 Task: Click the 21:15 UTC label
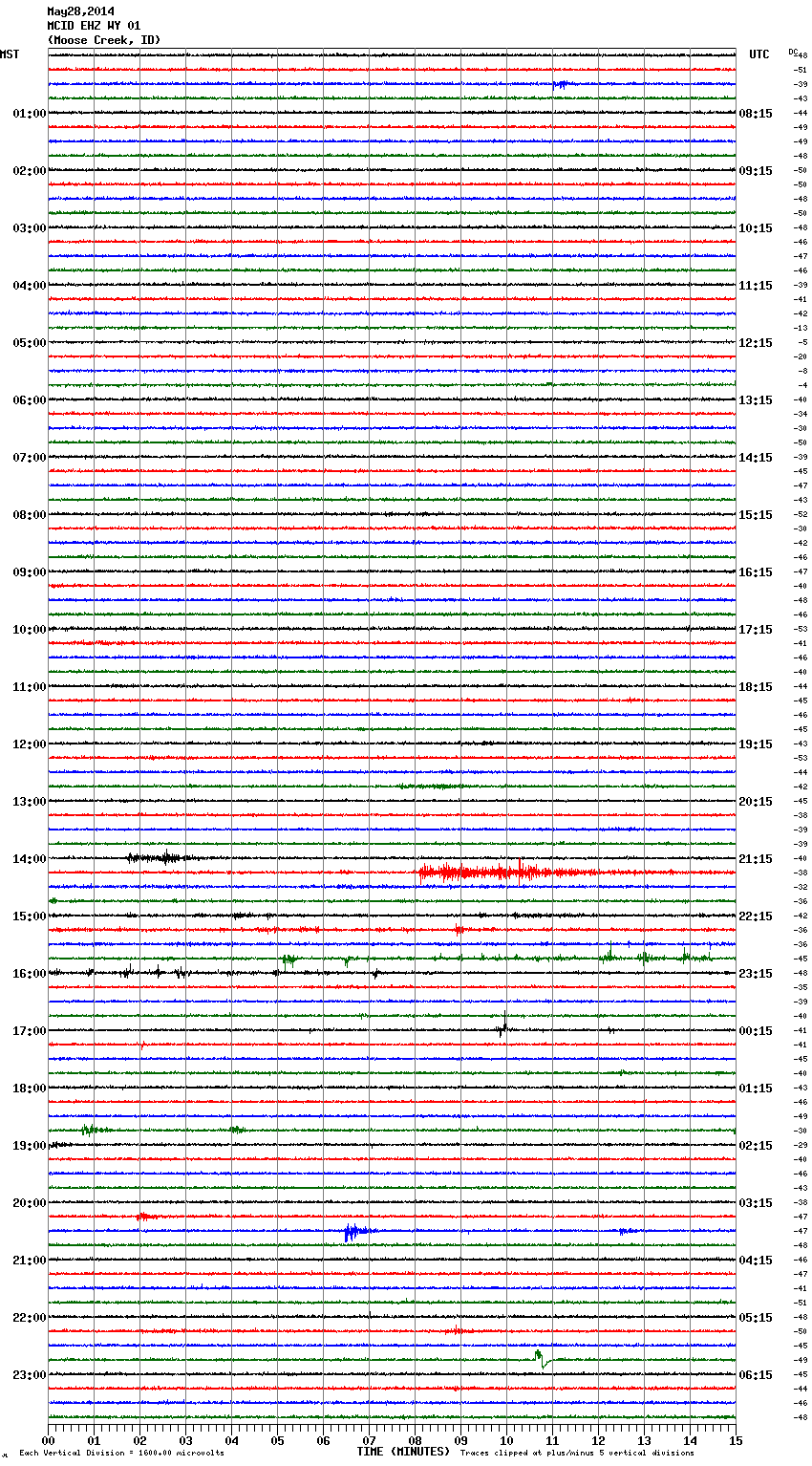[756, 859]
